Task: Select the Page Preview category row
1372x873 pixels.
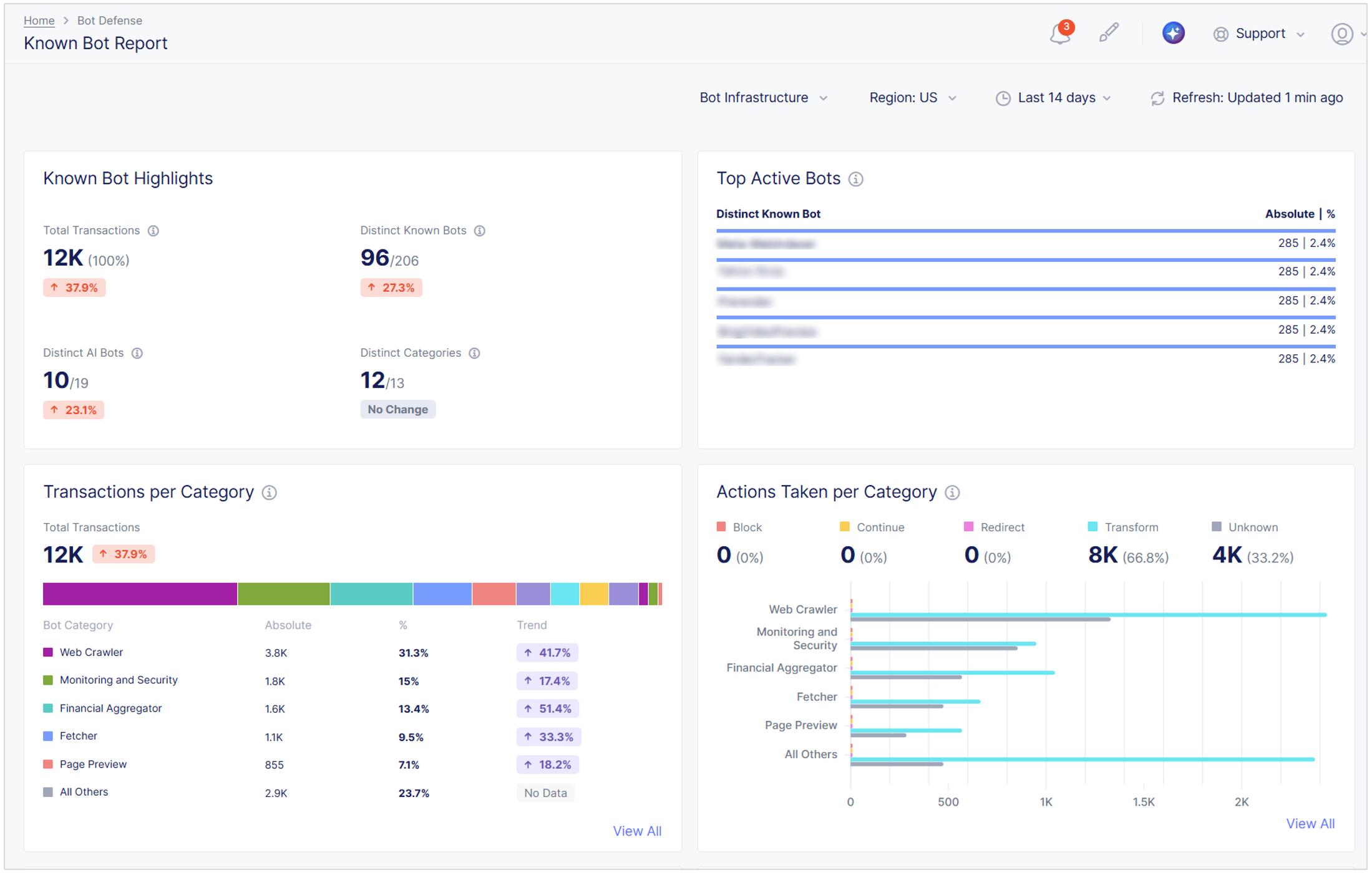Action: pos(353,765)
